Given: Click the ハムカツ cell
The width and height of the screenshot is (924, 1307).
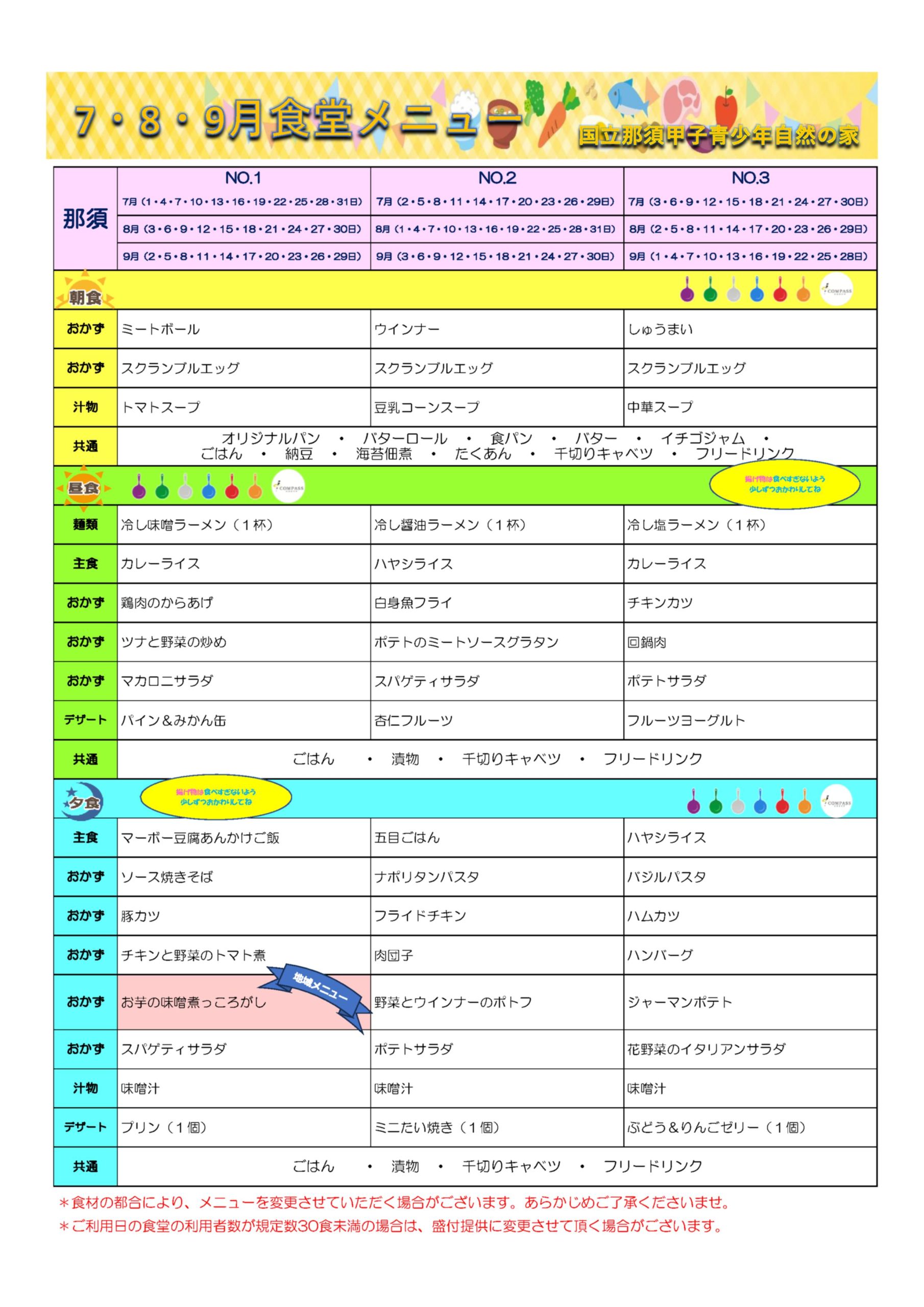Looking at the screenshot, I should pyautogui.click(x=750, y=916).
